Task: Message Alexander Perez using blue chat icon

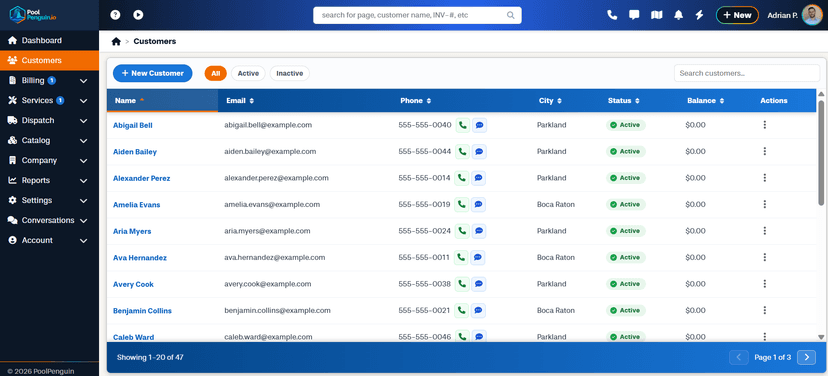Action: pos(478,178)
